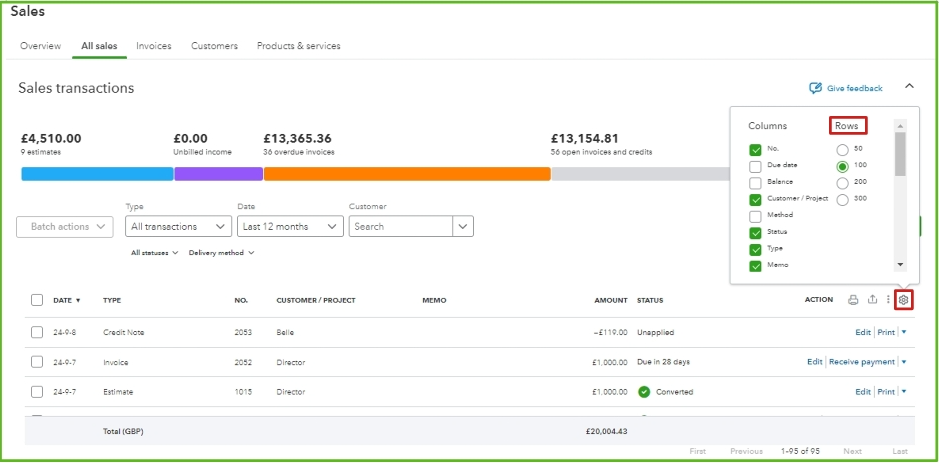Enable the Due date column checkbox
Screen dimensions: 939x463
[756, 165]
